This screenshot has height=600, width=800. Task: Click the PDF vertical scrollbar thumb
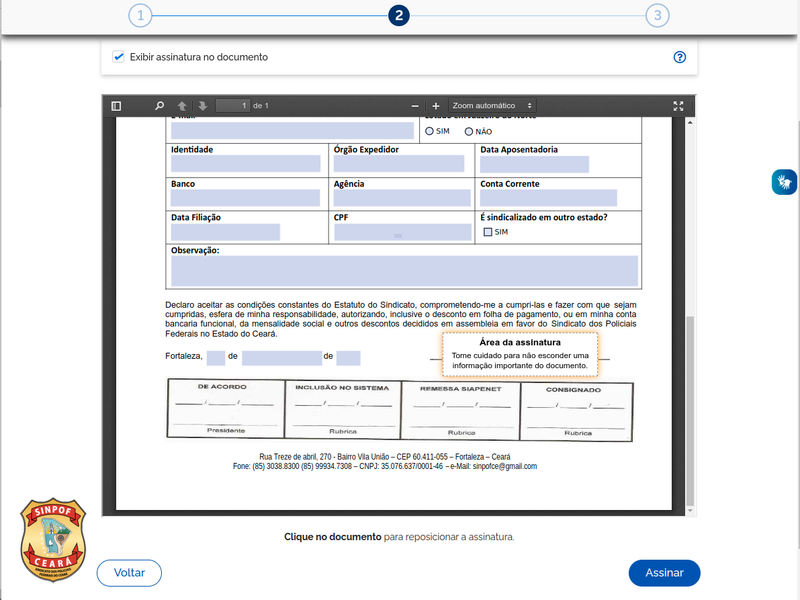point(690,410)
